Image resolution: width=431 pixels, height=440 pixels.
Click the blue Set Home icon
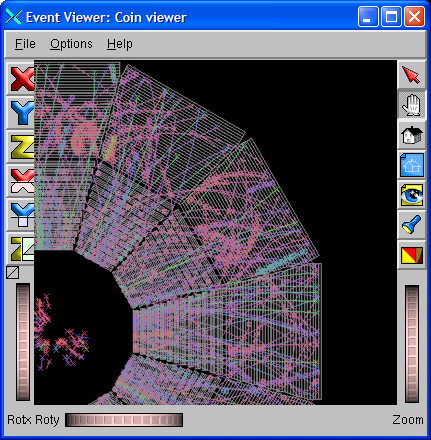(412, 165)
